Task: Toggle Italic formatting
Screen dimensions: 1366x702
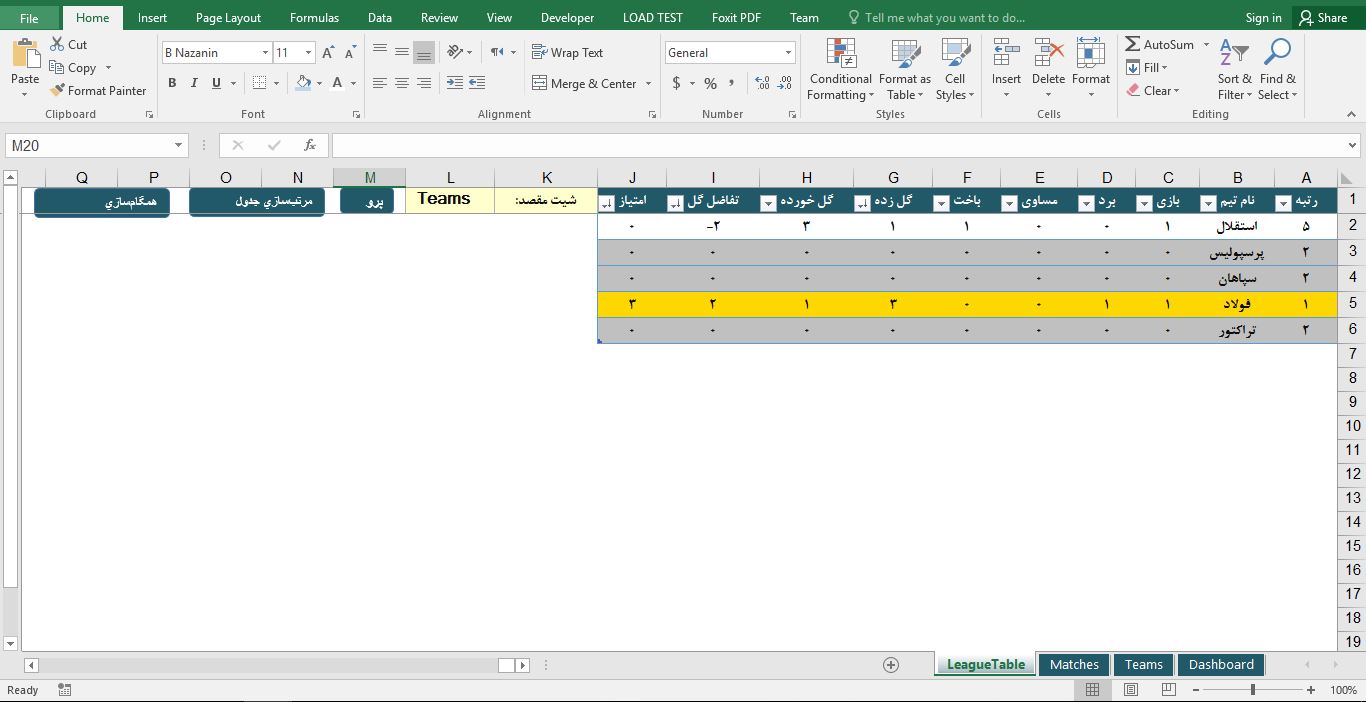Action: (x=195, y=83)
